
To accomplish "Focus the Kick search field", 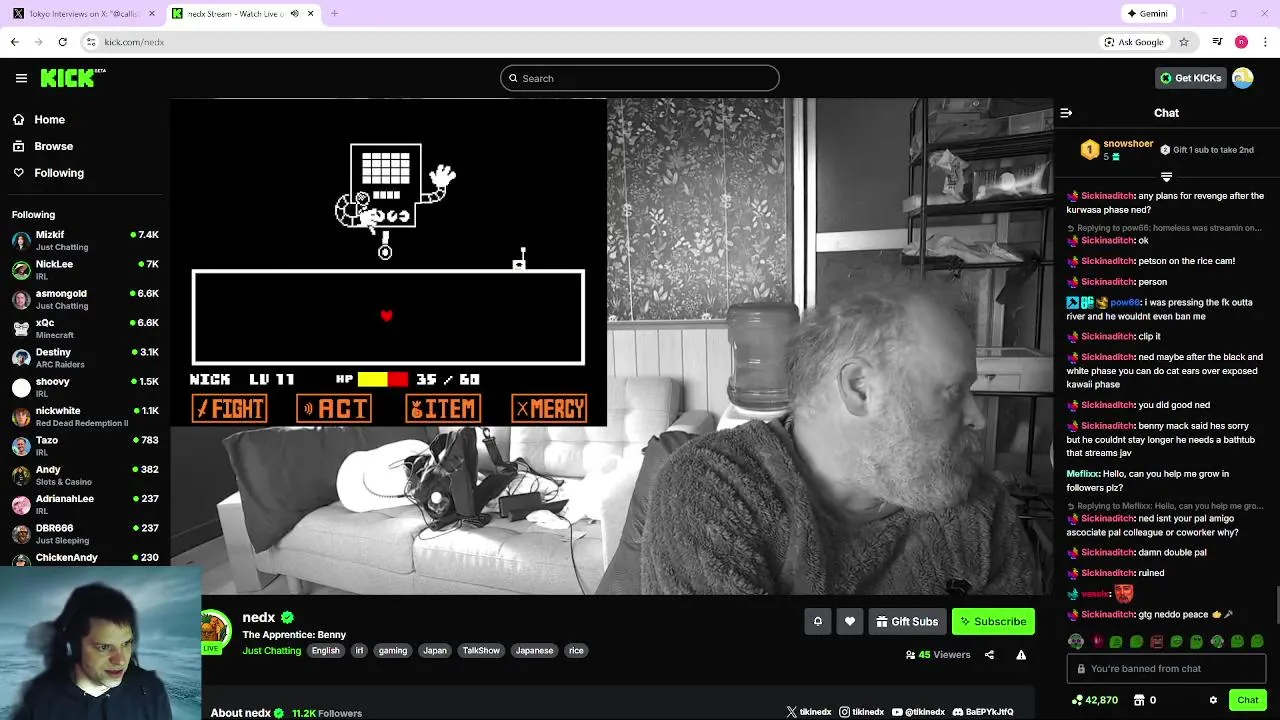I will pos(640,78).
